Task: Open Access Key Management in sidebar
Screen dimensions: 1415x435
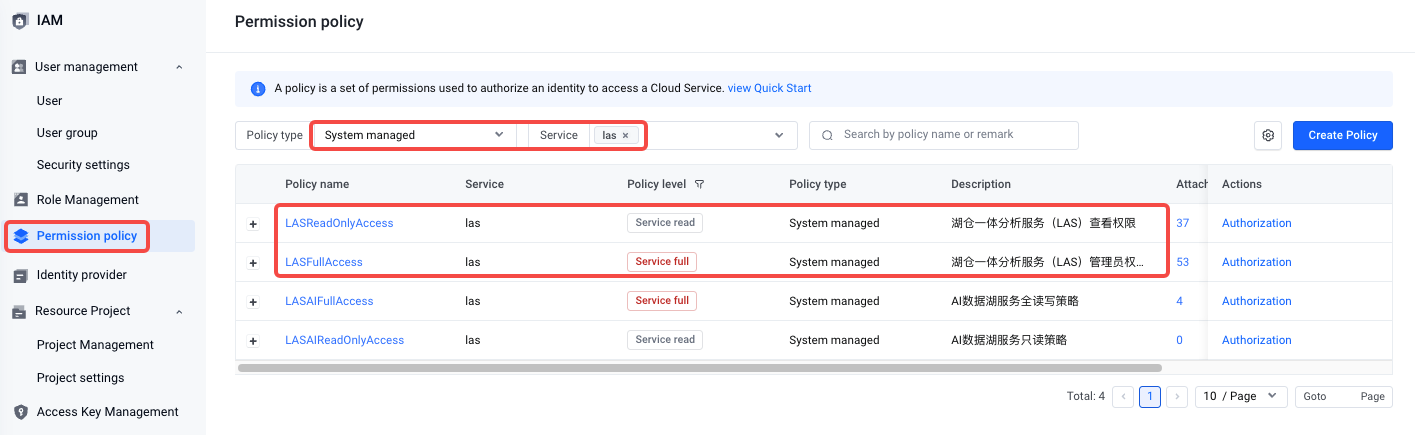Action: (108, 412)
